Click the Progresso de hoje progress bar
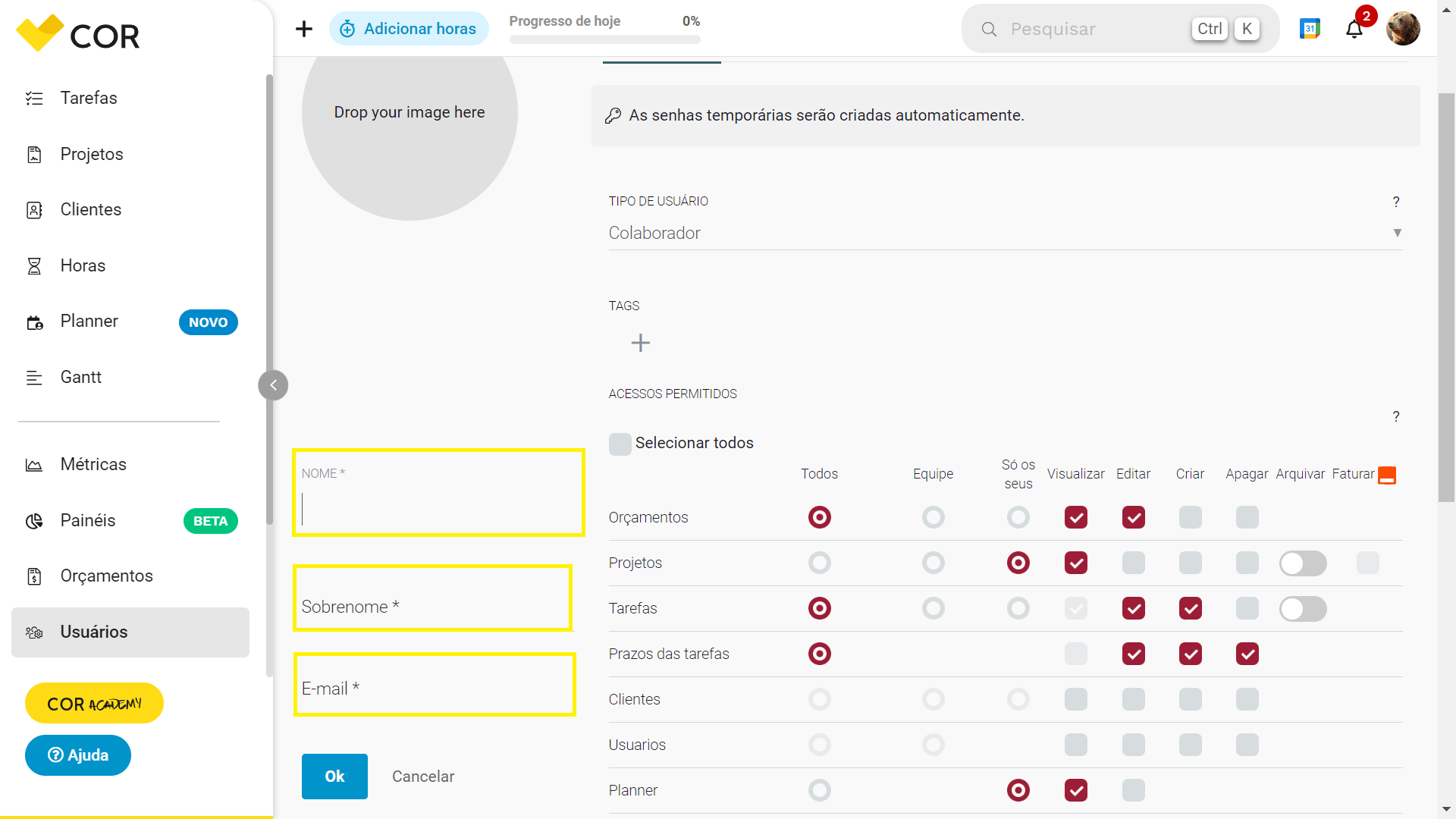The image size is (1456, 819). click(x=604, y=39)
